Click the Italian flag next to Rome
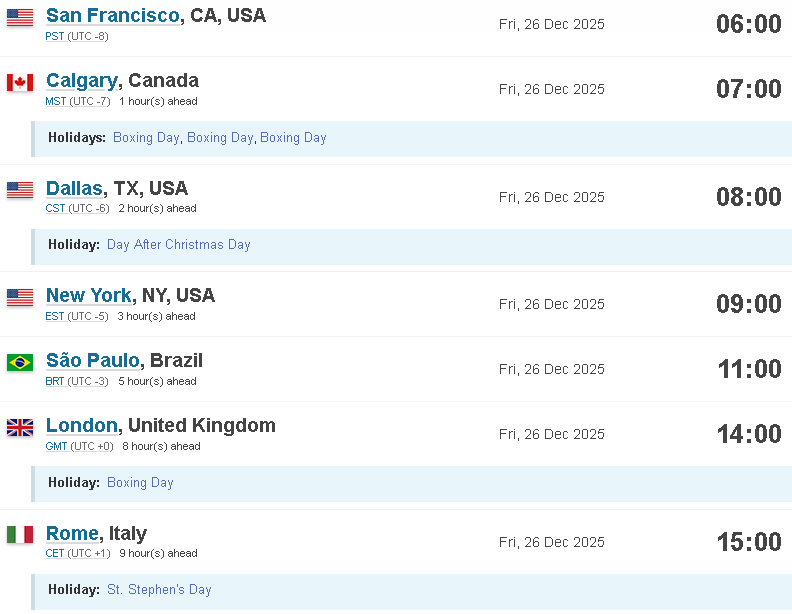Image resolution: width=792 pixels, height=614 pixels. tap(20, 534)
